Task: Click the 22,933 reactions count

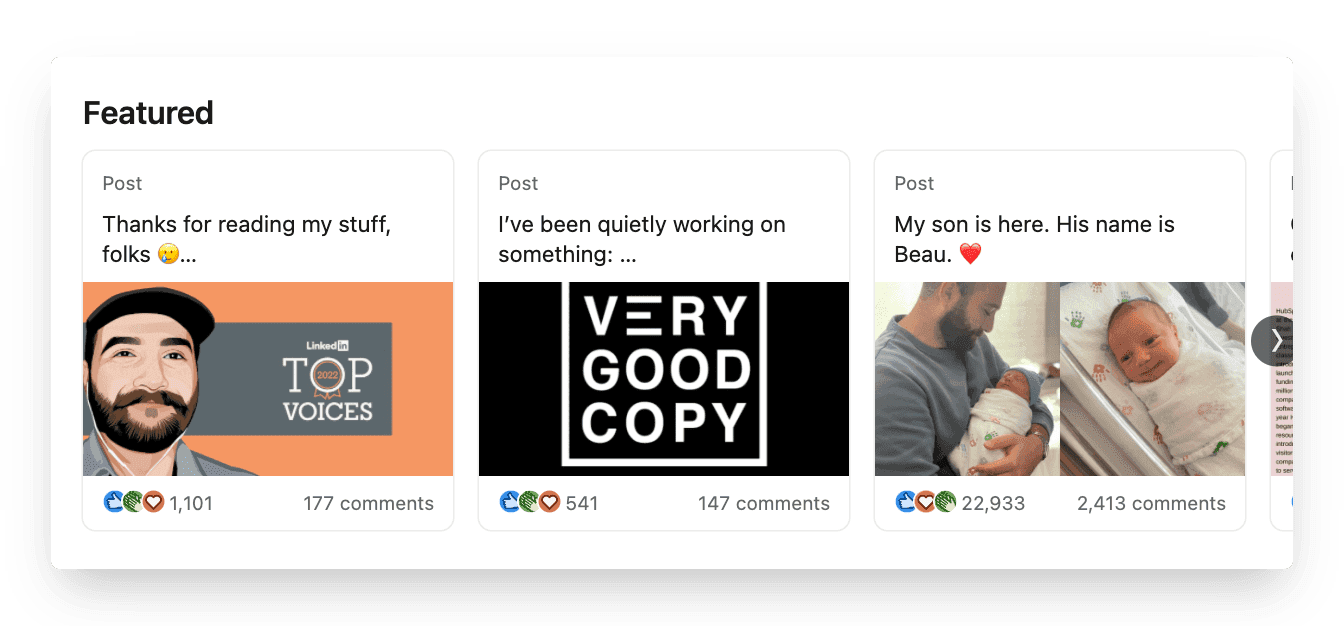Action: (x=993, y=504)
